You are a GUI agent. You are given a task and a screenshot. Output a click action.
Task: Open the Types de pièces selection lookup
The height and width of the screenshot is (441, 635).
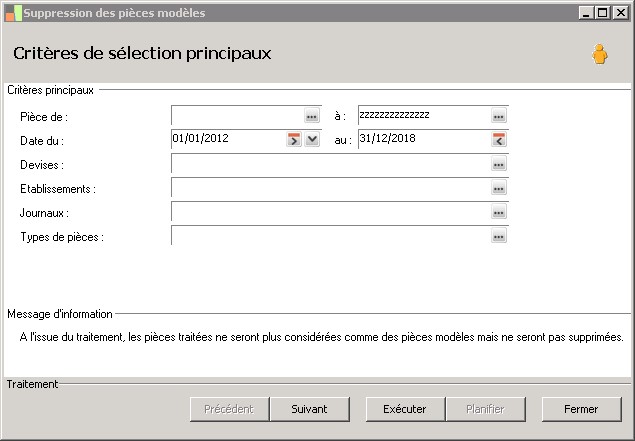click(499, 236)
